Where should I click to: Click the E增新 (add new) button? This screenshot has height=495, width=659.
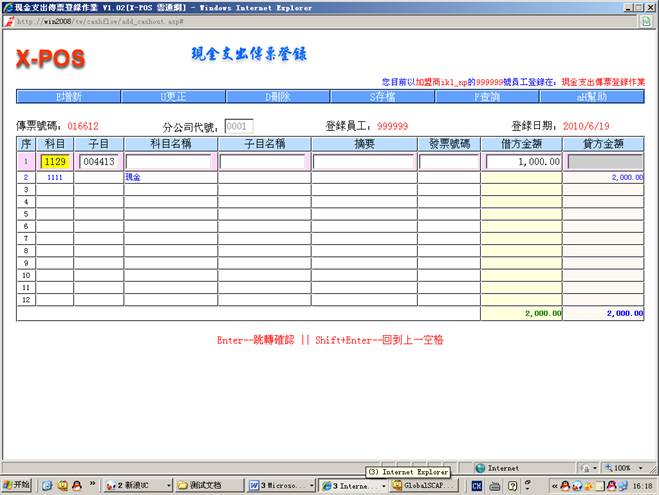tap(68, 97)
